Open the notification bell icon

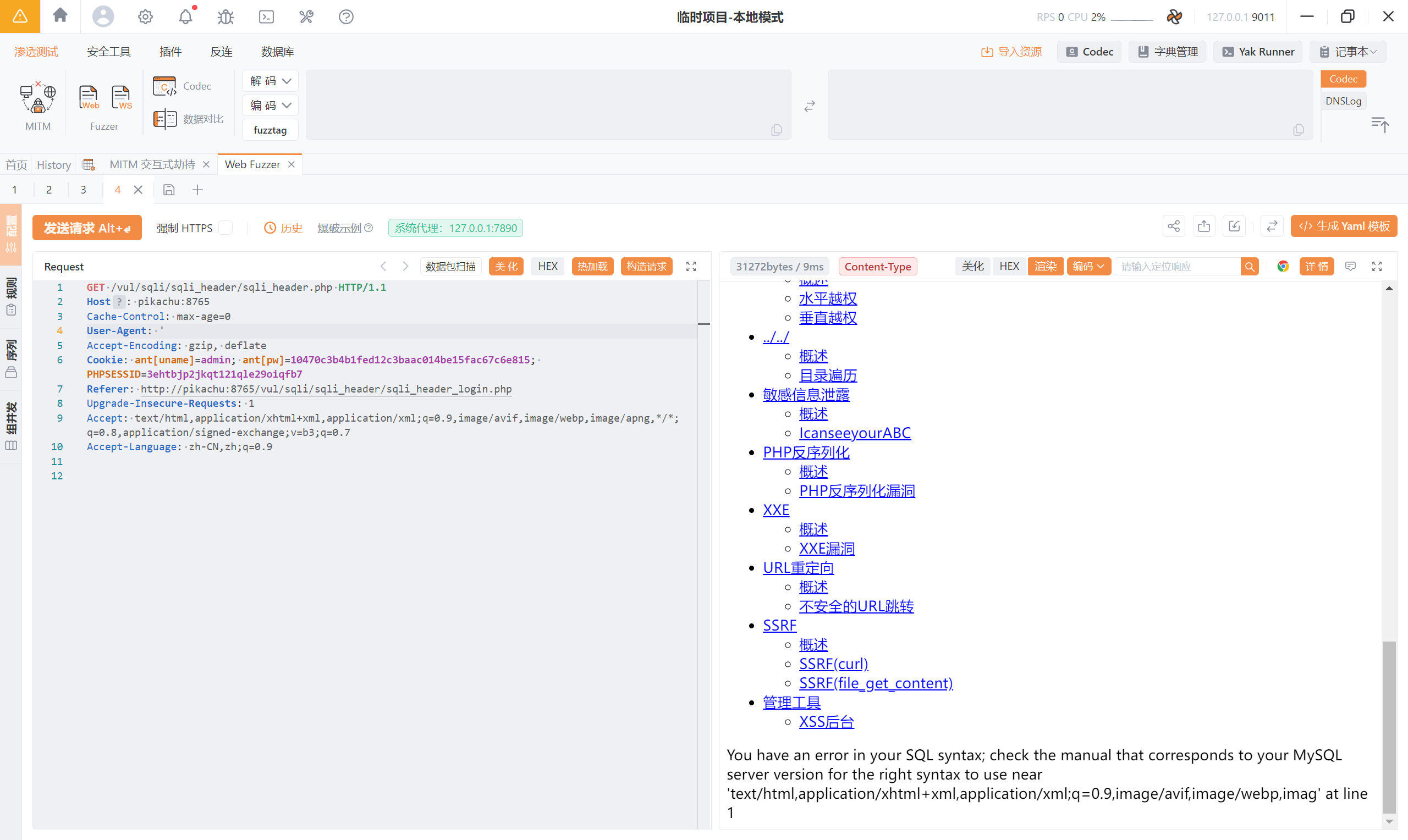(x=185, y=16)
